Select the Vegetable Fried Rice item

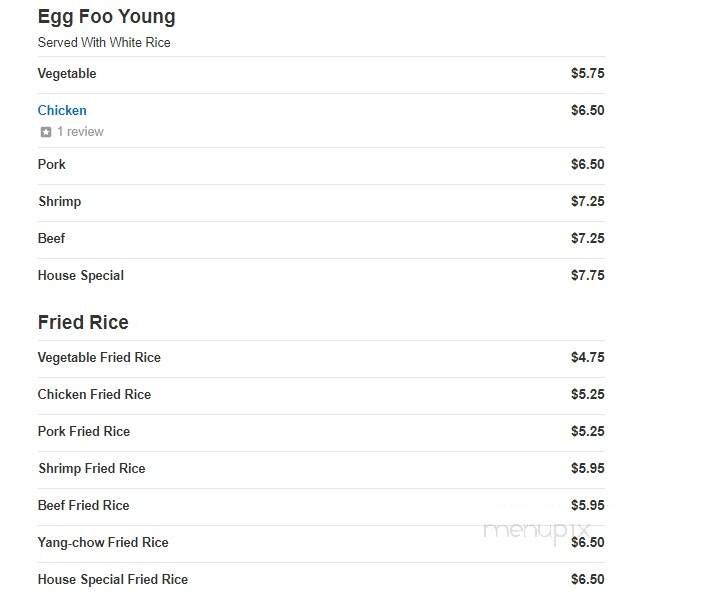99,357
